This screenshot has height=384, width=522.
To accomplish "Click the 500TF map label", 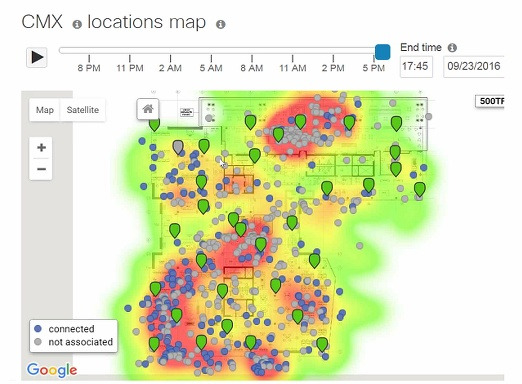I will tap(490, 101).
